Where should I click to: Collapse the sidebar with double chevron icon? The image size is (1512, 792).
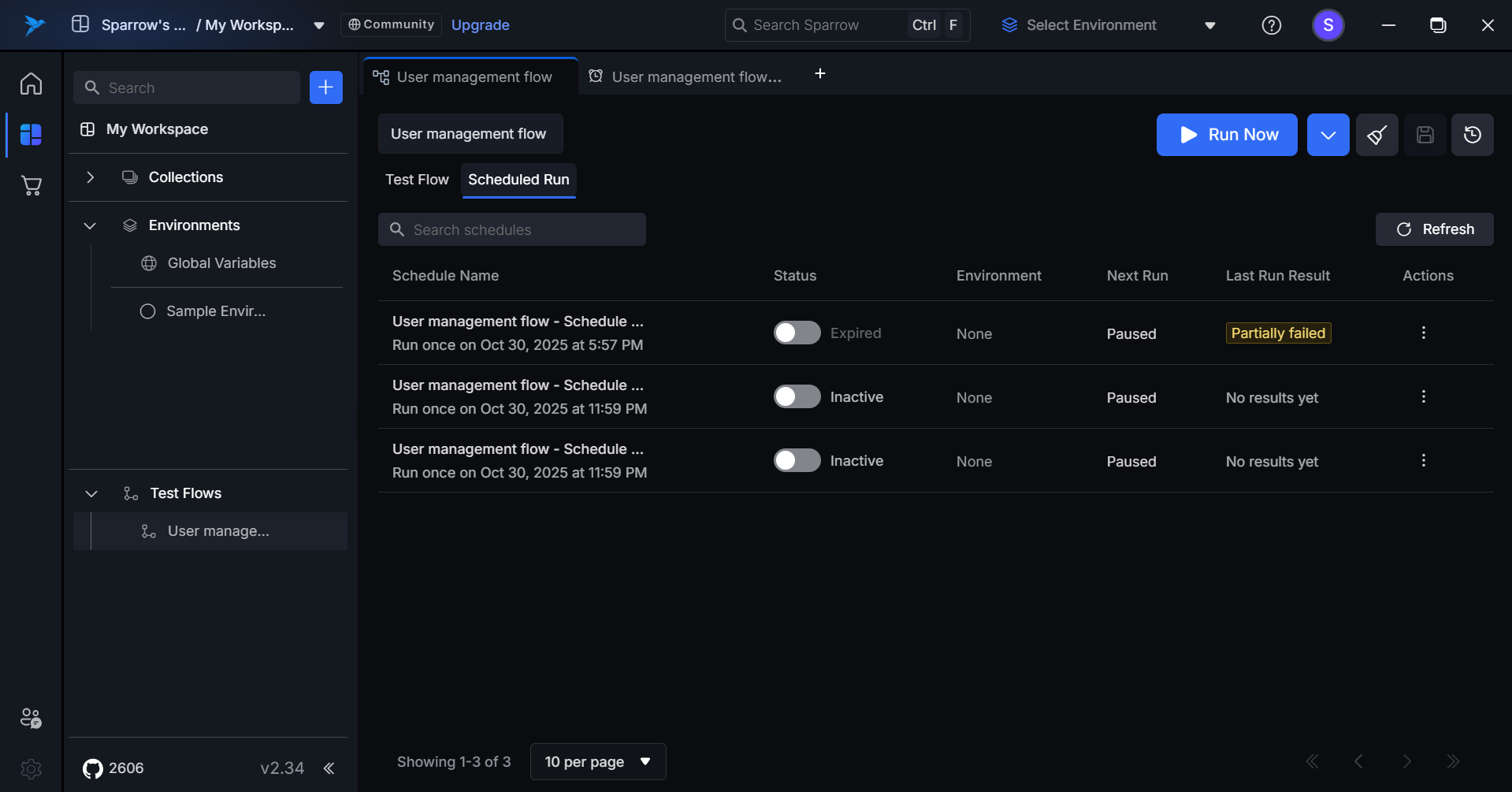click(329, 768)
